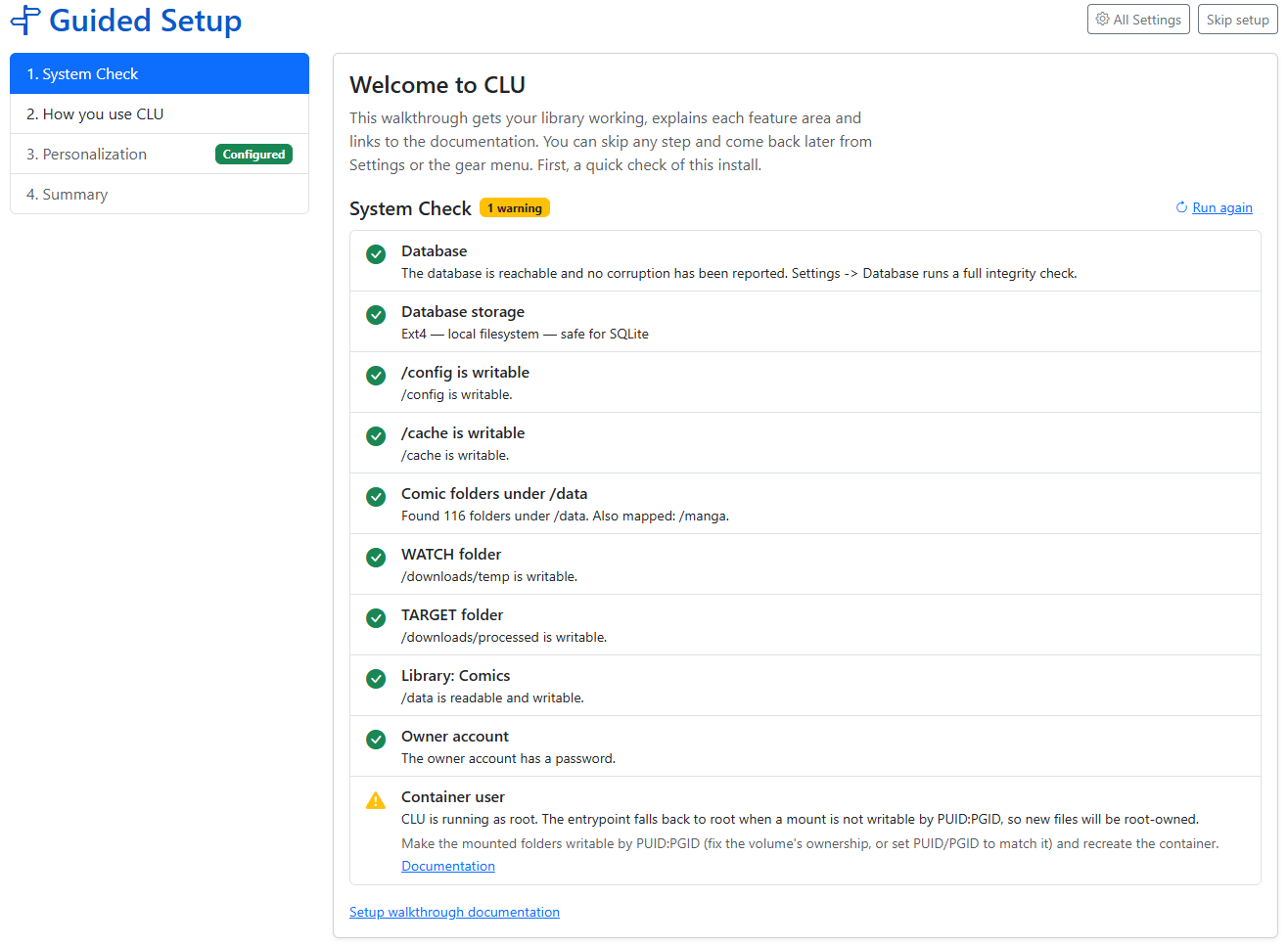The height and width of the screenshot is (945, 1288).
Task: Open the Summary step
Action: click(x=160, y=194)
